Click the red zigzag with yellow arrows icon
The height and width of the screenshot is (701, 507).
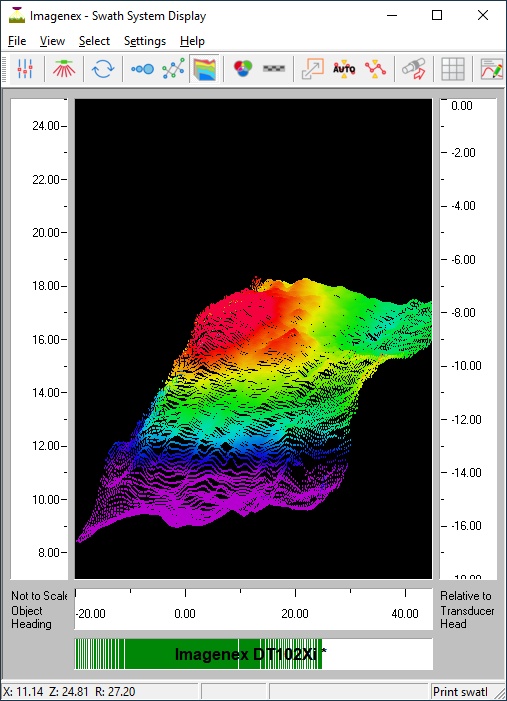[375, 69]
